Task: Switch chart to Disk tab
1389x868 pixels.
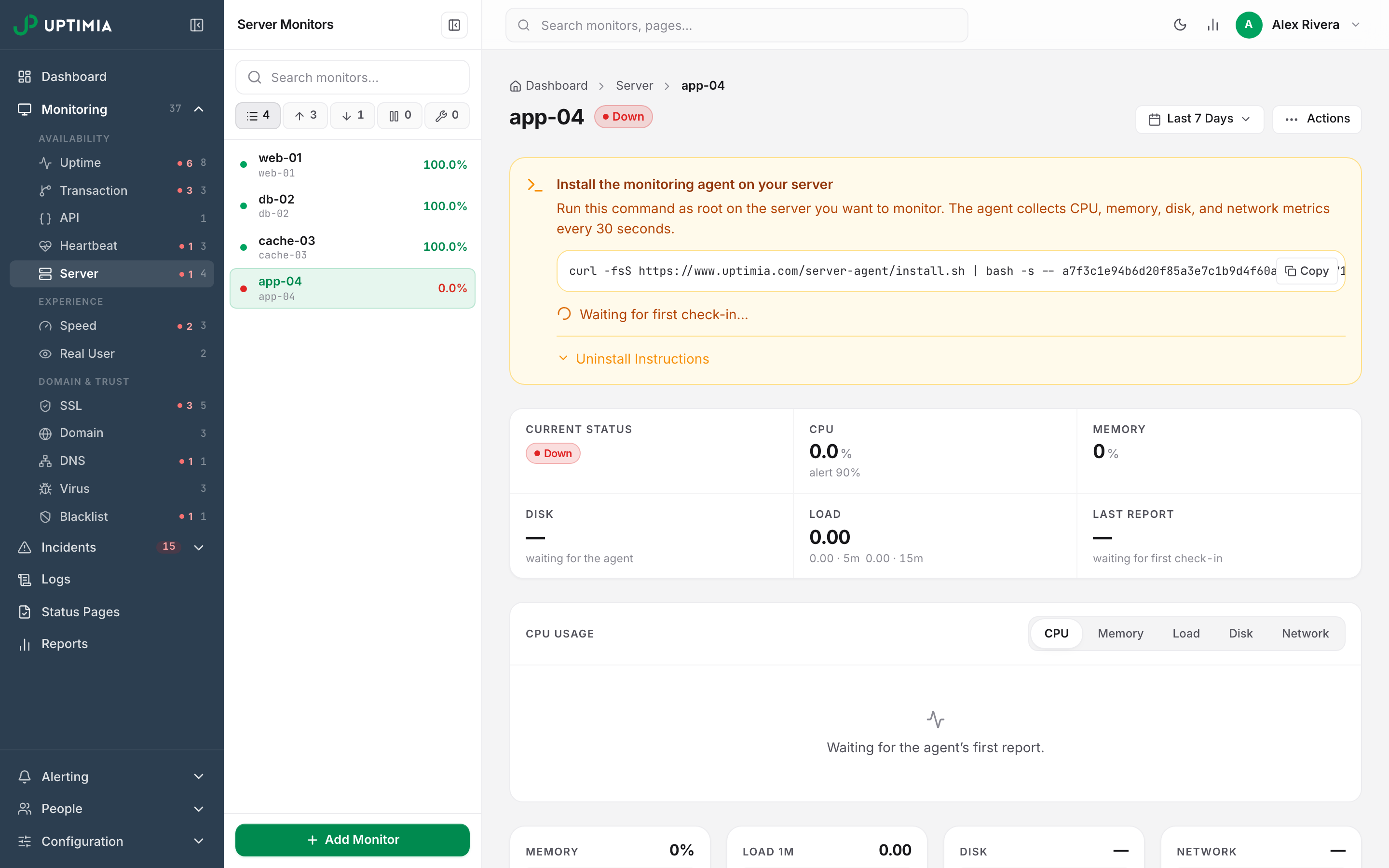Action: point(1240,633)
